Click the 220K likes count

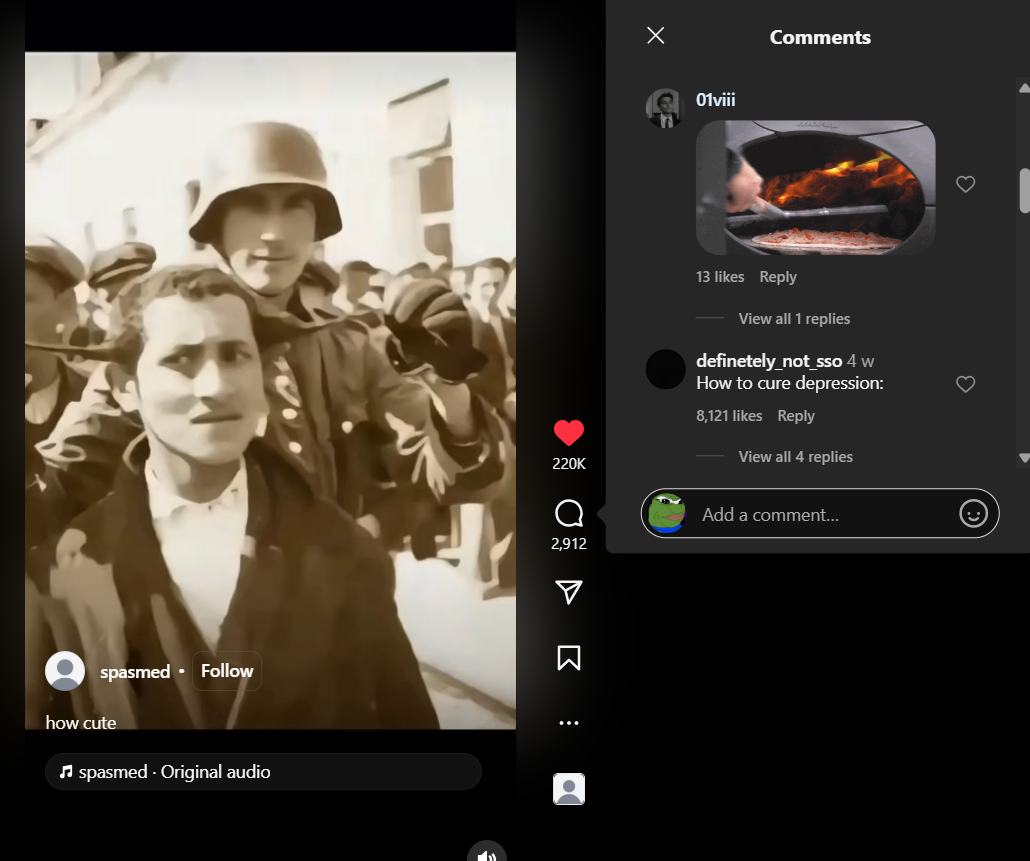569,464
